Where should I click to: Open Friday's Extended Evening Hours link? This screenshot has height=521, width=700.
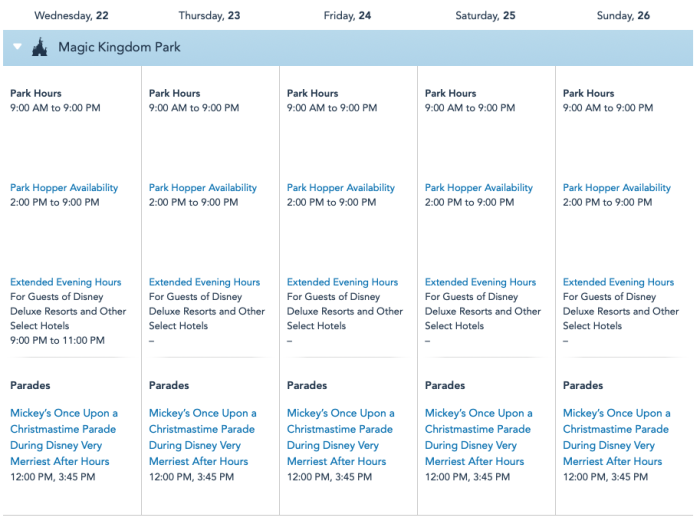tap(342, 282)
